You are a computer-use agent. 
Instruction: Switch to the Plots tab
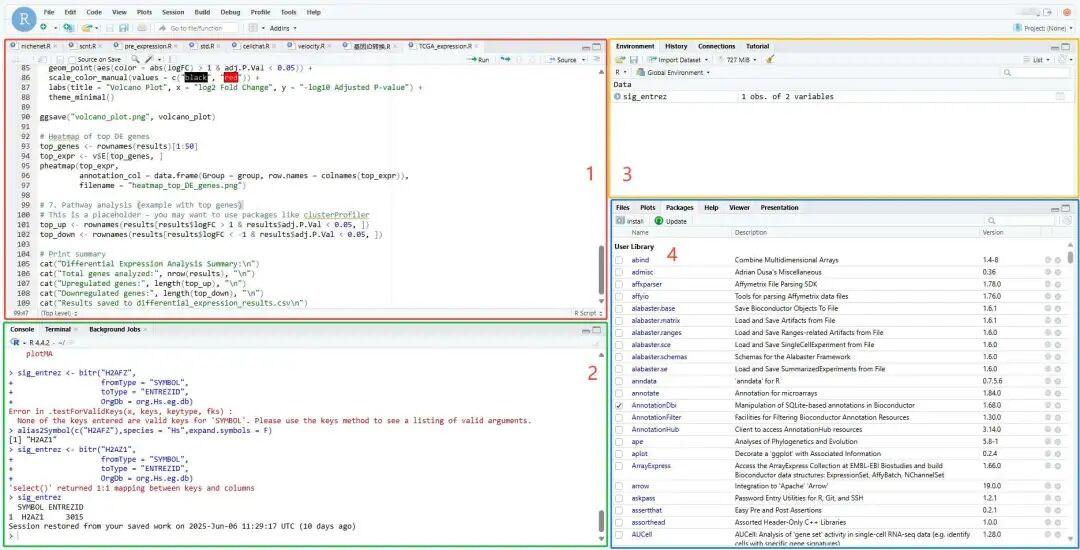click(x=647, y=207)
